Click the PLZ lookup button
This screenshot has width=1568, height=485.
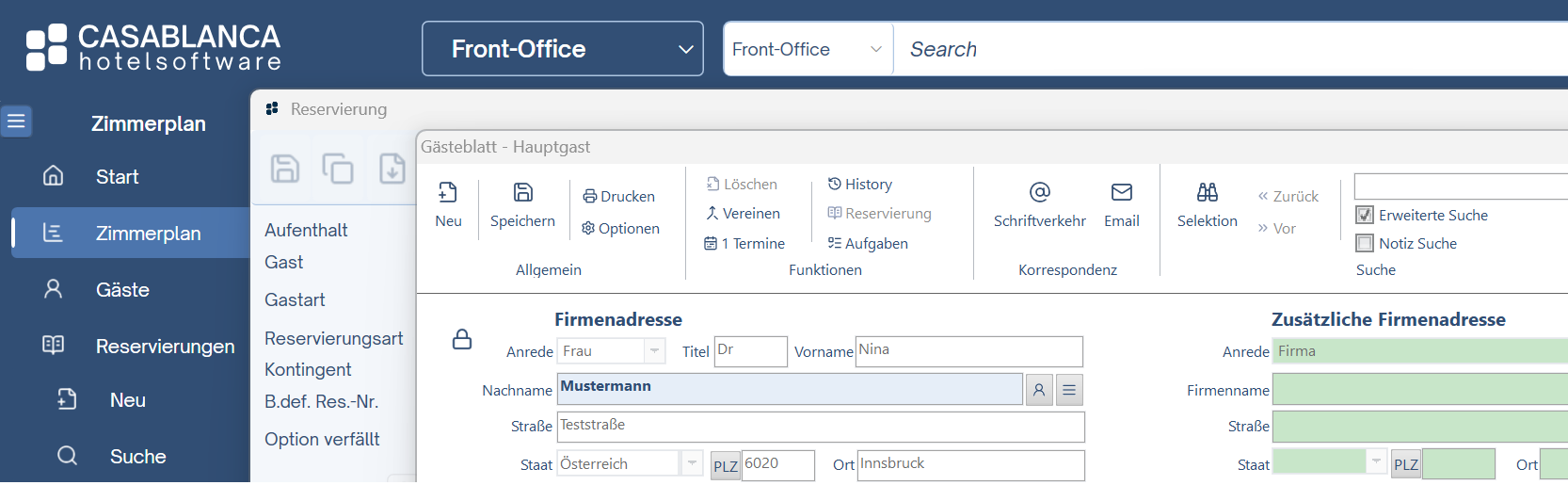click(x=726, y=466)
